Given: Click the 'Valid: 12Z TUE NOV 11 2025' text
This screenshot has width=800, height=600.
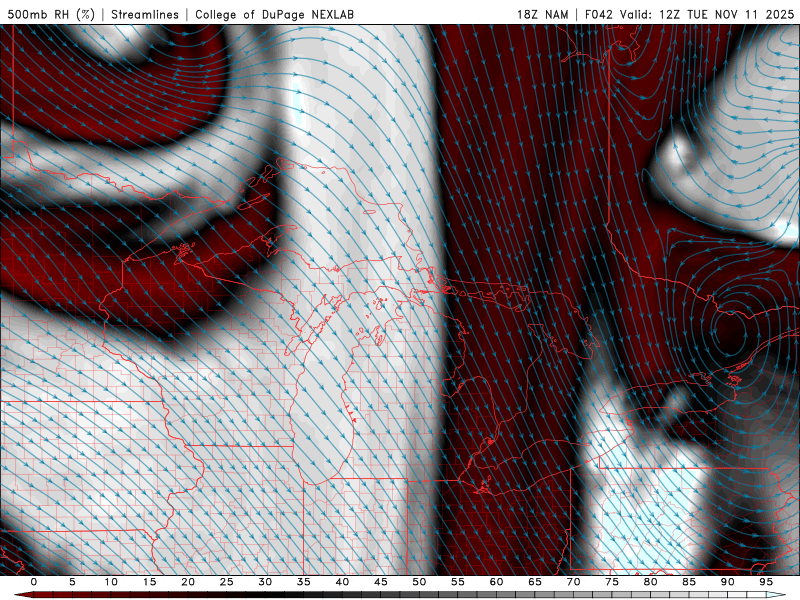Looking at the screenshot, I should [707, 14].
